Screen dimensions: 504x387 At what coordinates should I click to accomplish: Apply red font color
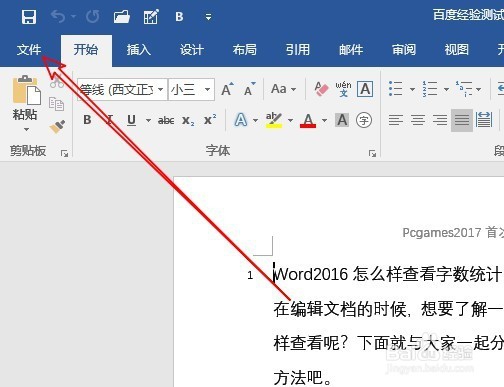[308, 120]
